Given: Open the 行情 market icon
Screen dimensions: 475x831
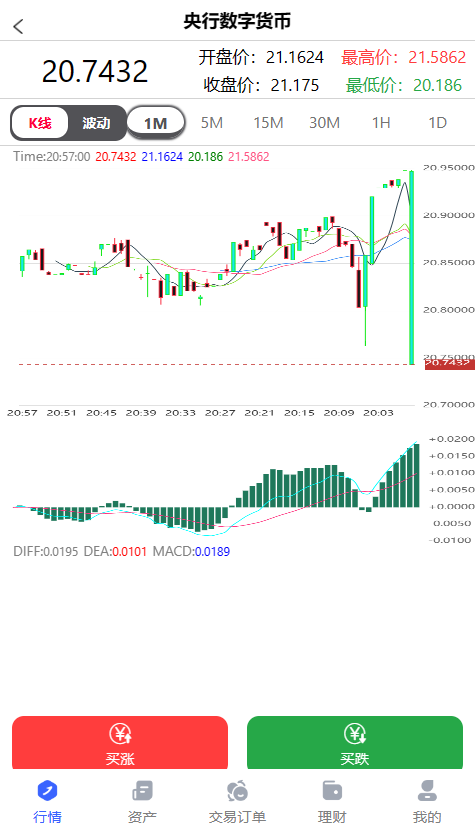Looking at the screenshot, I should click(48, 791).
